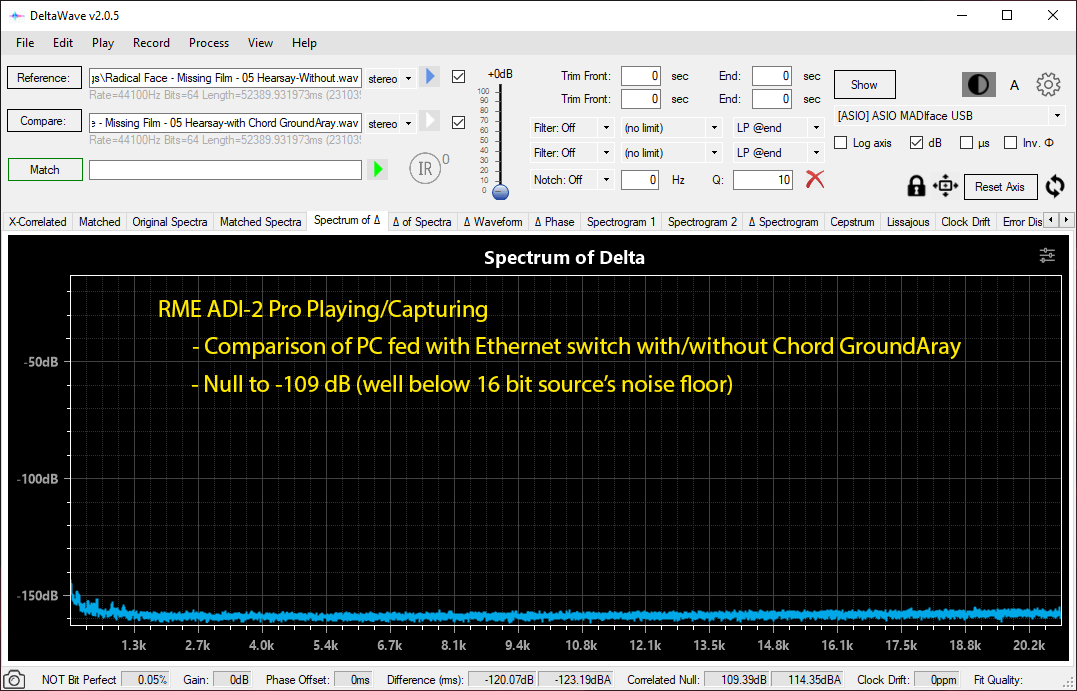This screenshot has width=1077, height=691.
Task: Play the Compare track with grey arrow
Action: point(431,121)
